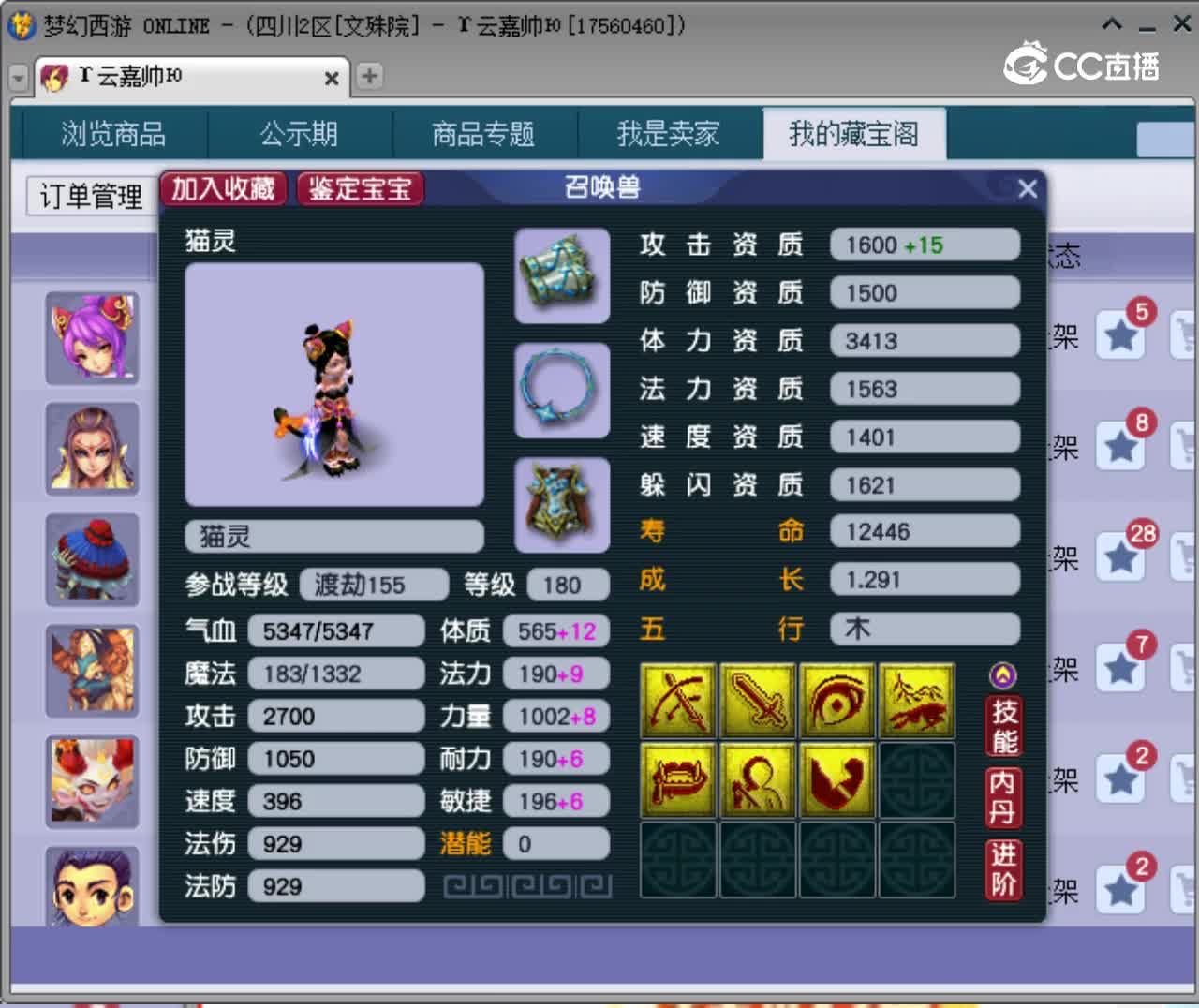Click the purple round arrow above 技能
This screenshot has height=1008, width=1199.
click(1002, 674)
